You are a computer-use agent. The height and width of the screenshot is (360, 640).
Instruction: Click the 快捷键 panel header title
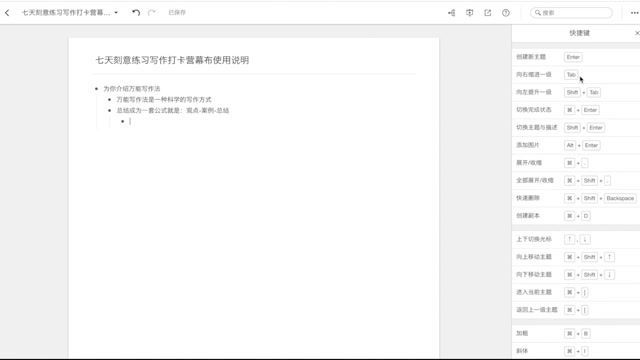coord(580,33)
